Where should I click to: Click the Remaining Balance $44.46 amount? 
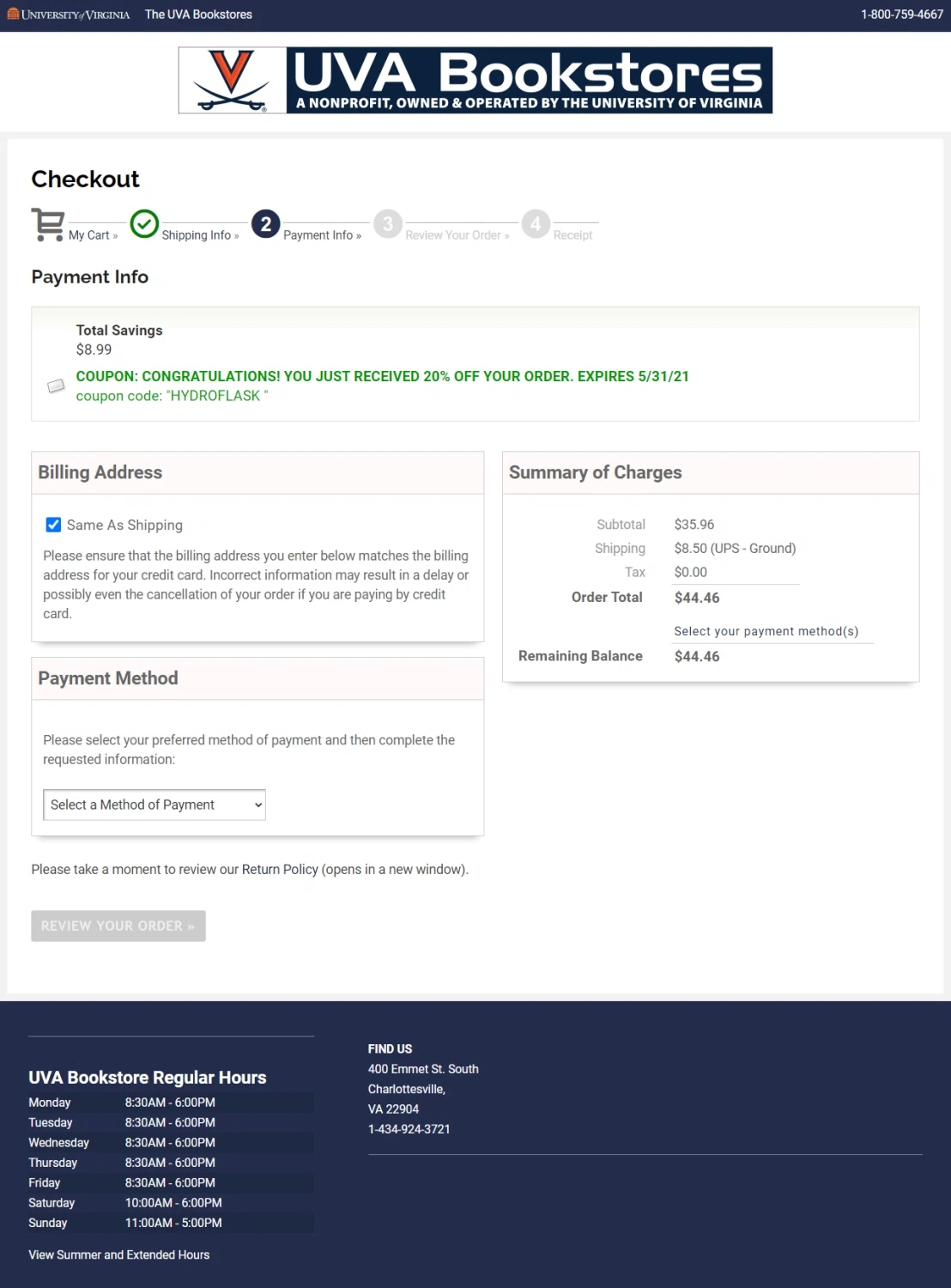pyautogui.click(x=697, y=656)
